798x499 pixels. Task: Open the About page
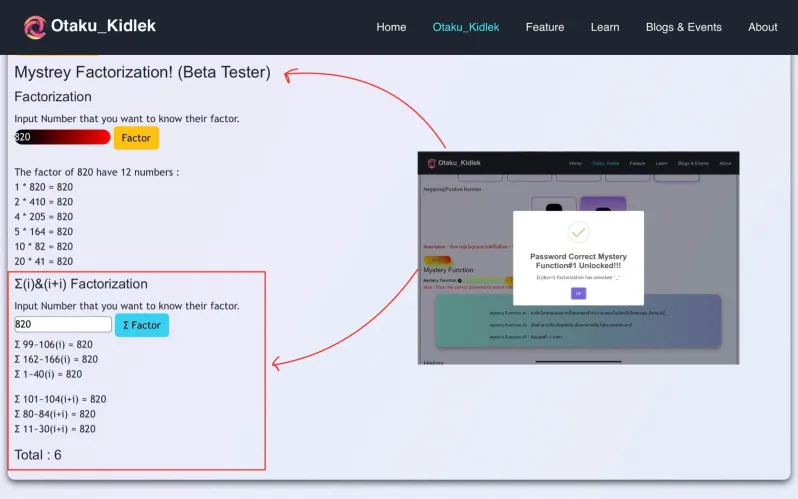[762, 27]
